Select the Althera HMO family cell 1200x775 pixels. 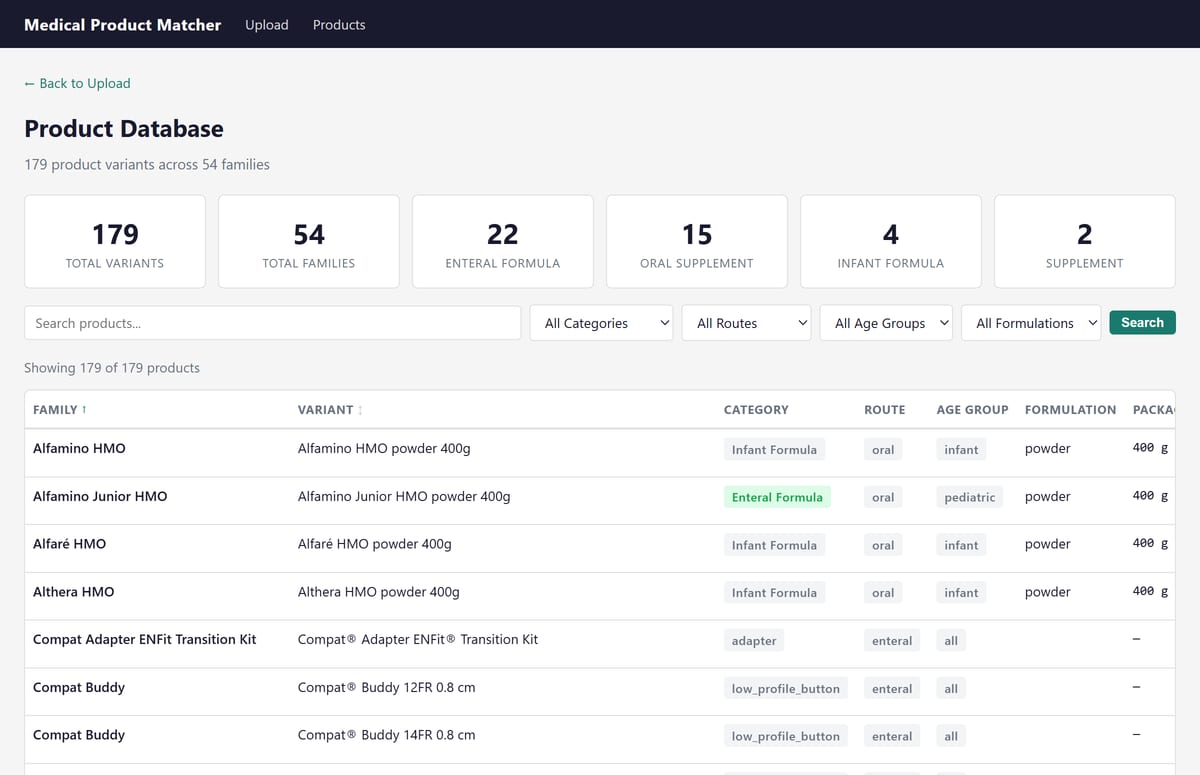pos(73,592)
